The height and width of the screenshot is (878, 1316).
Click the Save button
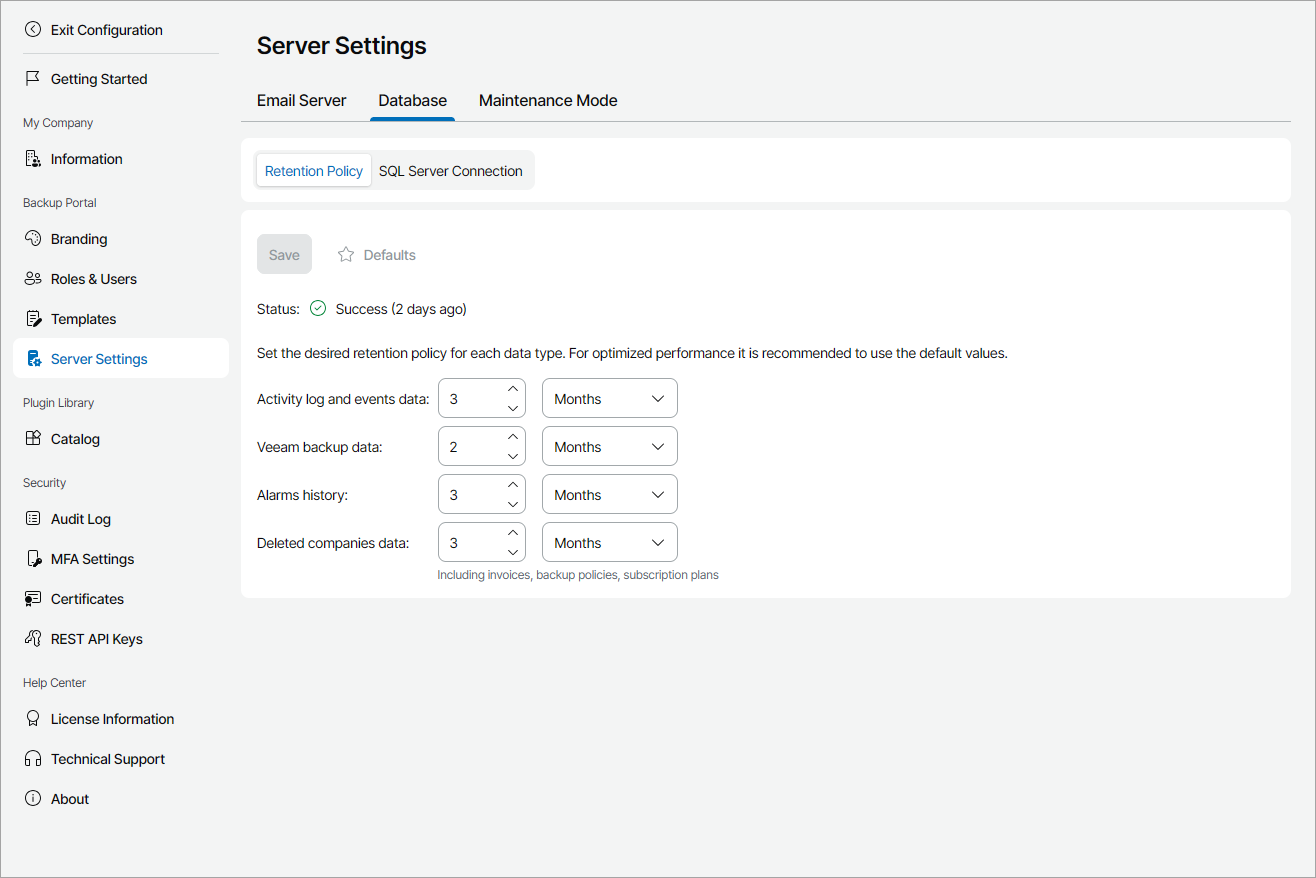point(284,255)
